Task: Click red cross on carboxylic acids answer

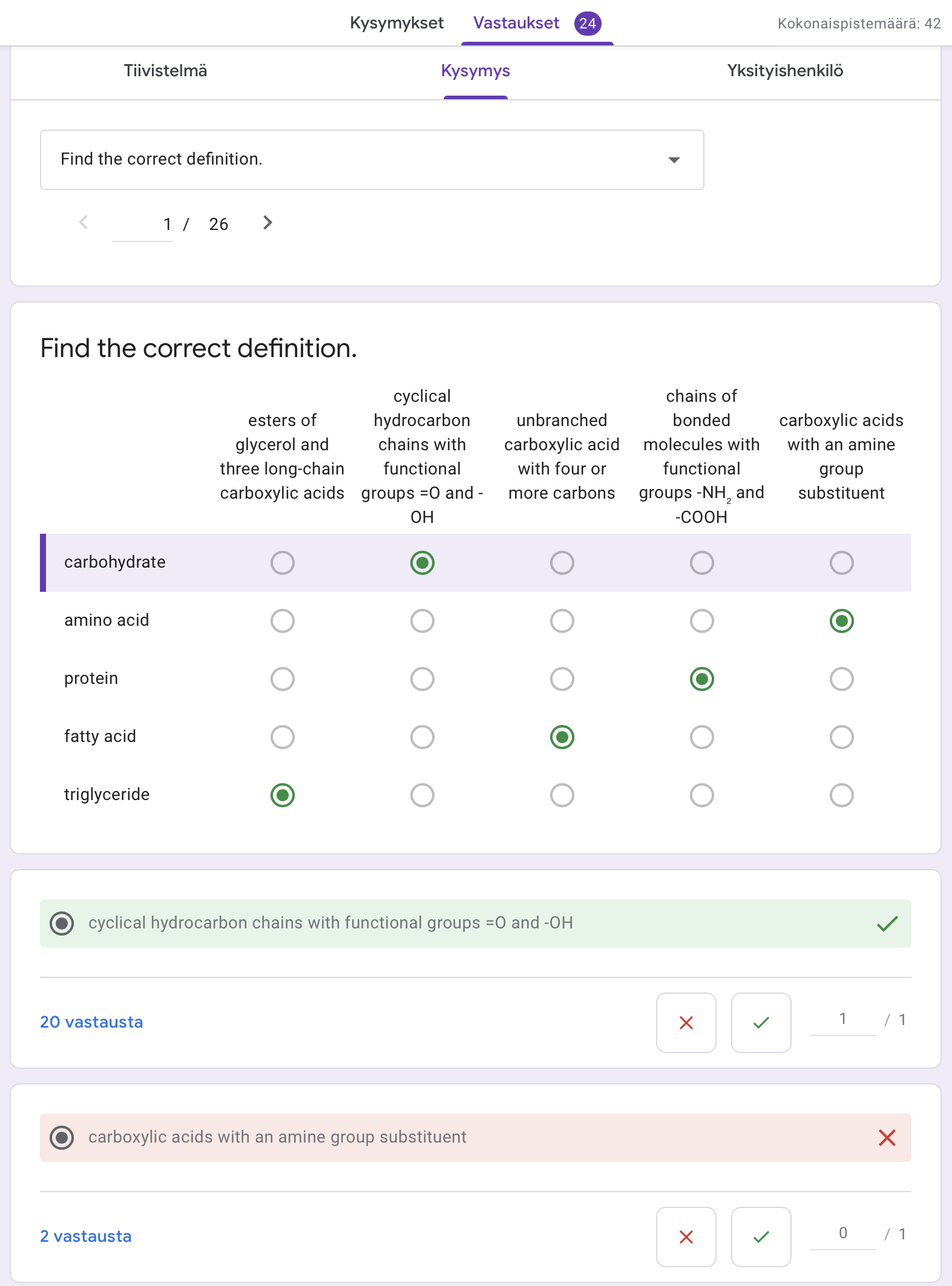Action: [887, 1138]
